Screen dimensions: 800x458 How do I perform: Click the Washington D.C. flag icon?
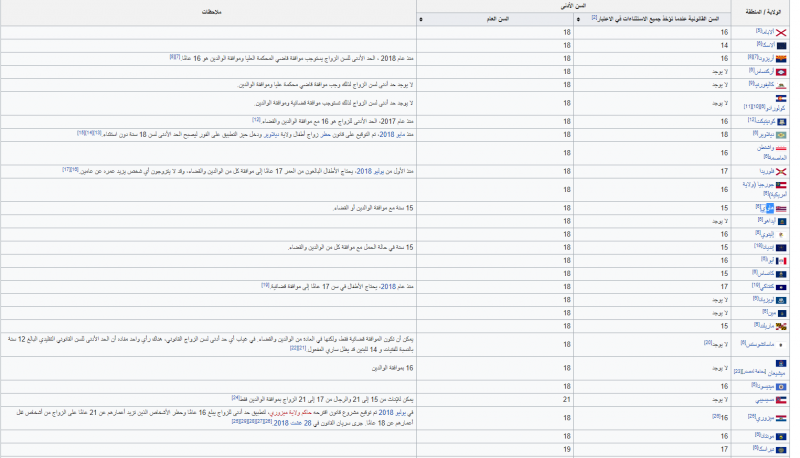pyautogui.click(x=781, y=148)
